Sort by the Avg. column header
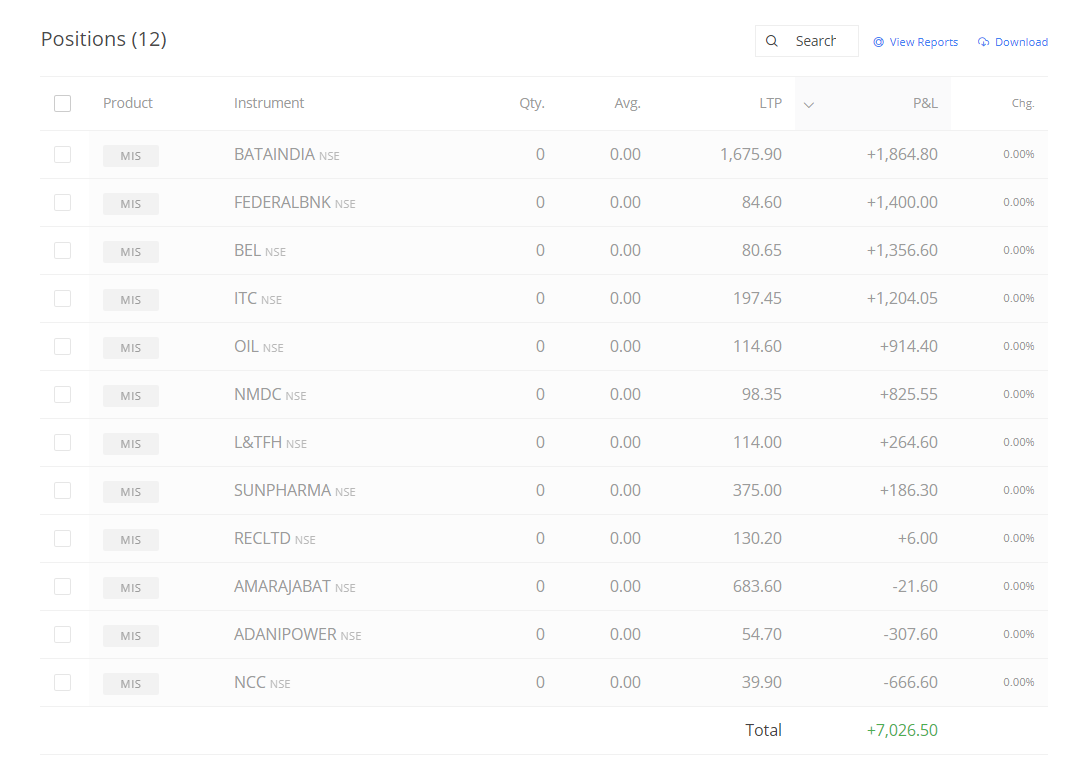1066x757 pixels. pyautogui.click(x=627, y=103)
